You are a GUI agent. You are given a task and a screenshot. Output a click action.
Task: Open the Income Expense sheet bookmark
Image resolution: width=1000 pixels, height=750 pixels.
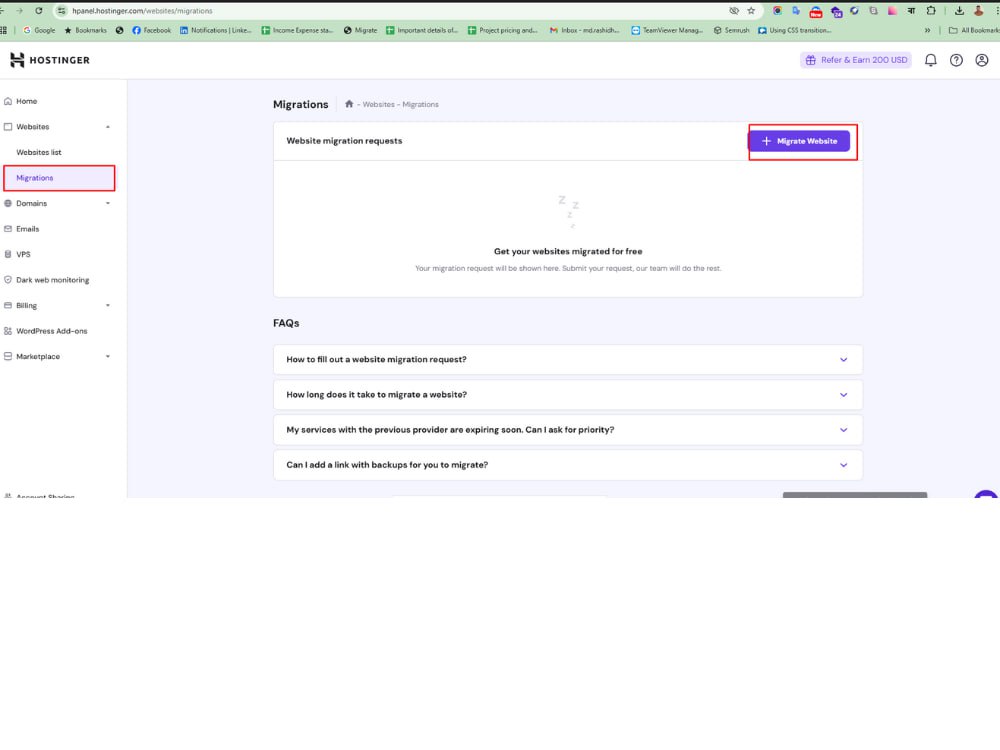[x=297, y=30]
